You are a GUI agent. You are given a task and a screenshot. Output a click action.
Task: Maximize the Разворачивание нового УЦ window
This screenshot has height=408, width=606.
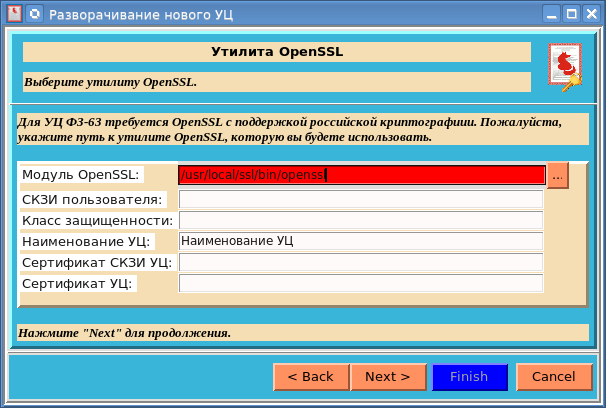[x=572, y=14]
